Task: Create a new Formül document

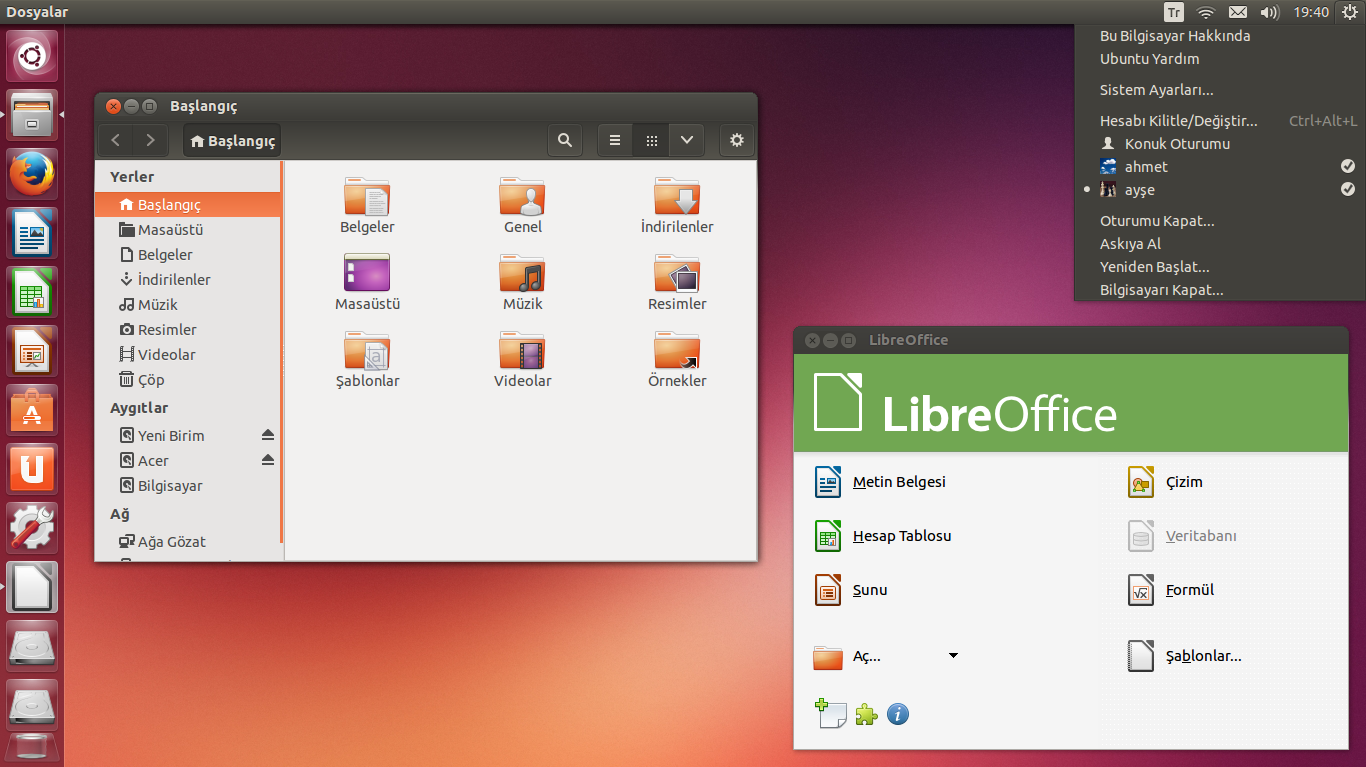Action: (1171, 590)
